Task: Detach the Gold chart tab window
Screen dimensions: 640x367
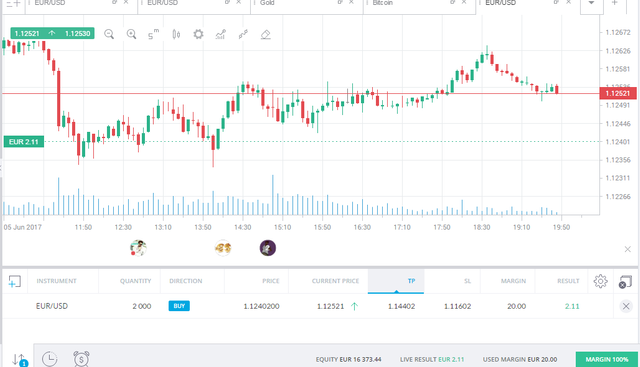Action: point(340,2)
